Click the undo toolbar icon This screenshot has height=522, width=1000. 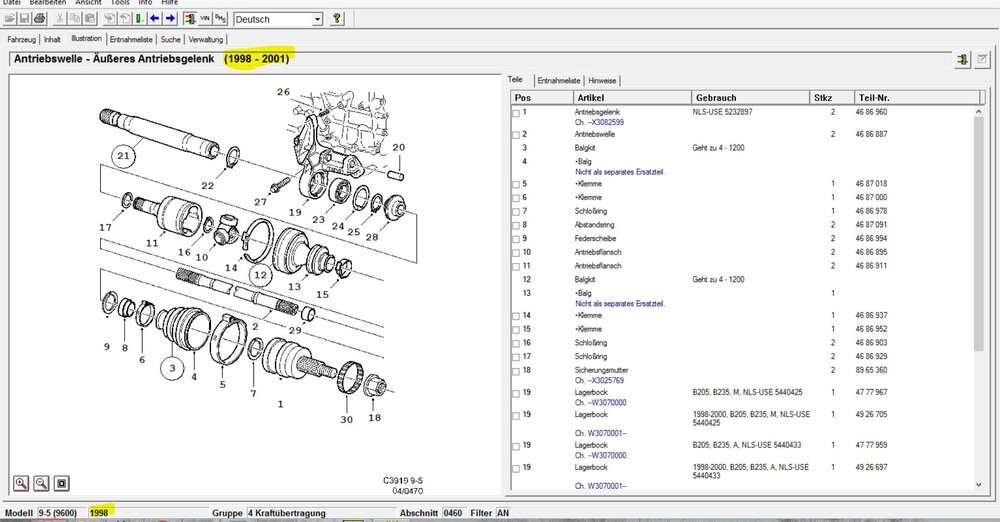click(x=110, y=19)
